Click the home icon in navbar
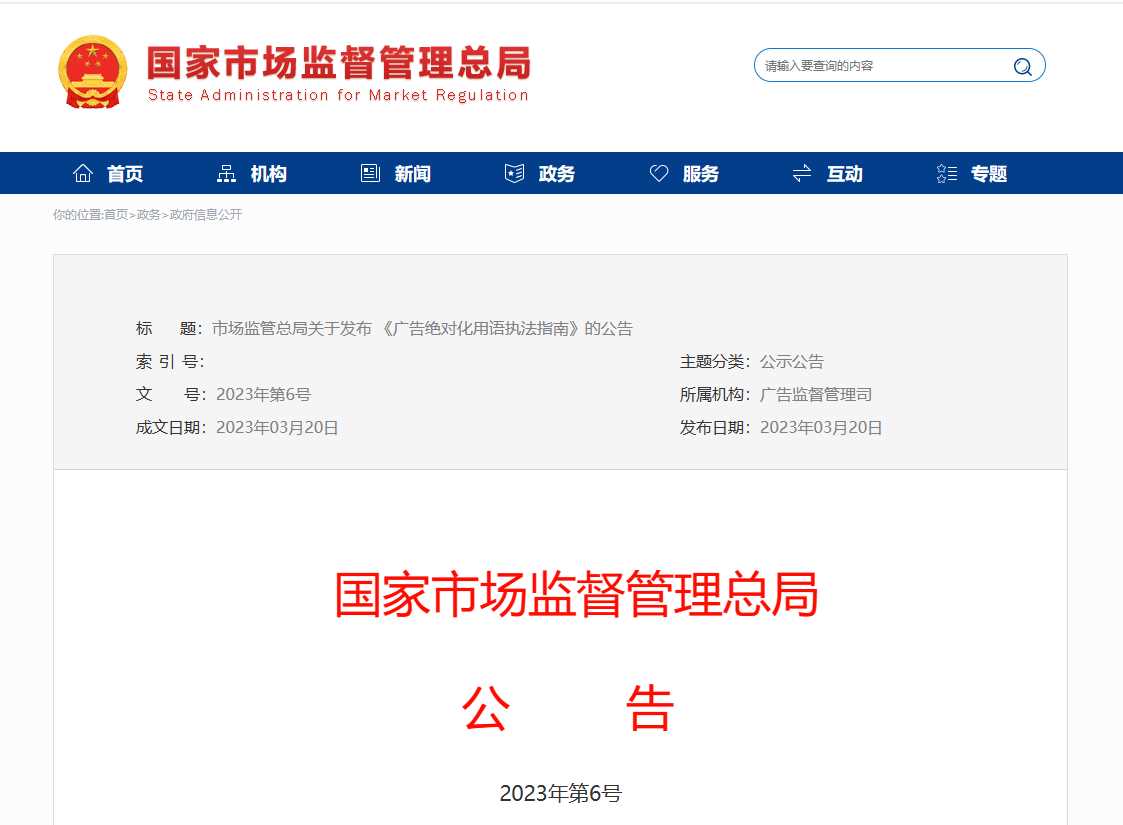Image resolution: width=1123 pixels, height=825 pixels. (x=83, y=173)
